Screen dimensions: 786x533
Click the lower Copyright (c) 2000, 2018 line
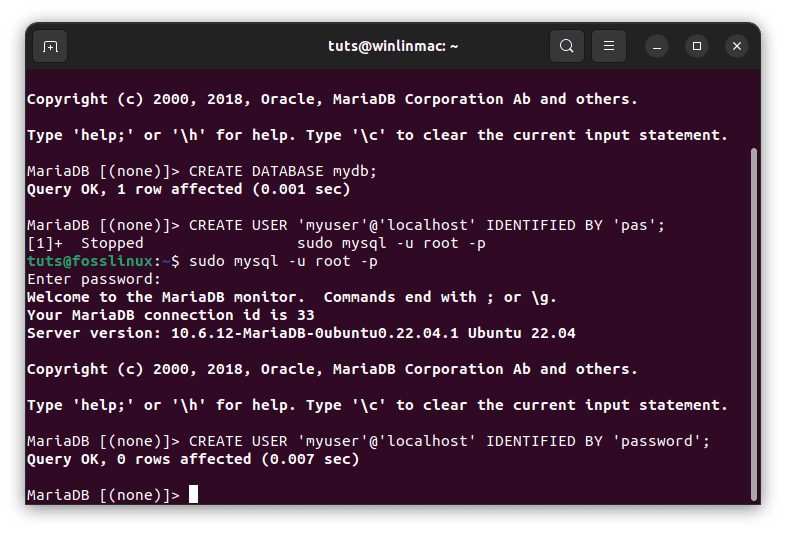pos(332,369)
